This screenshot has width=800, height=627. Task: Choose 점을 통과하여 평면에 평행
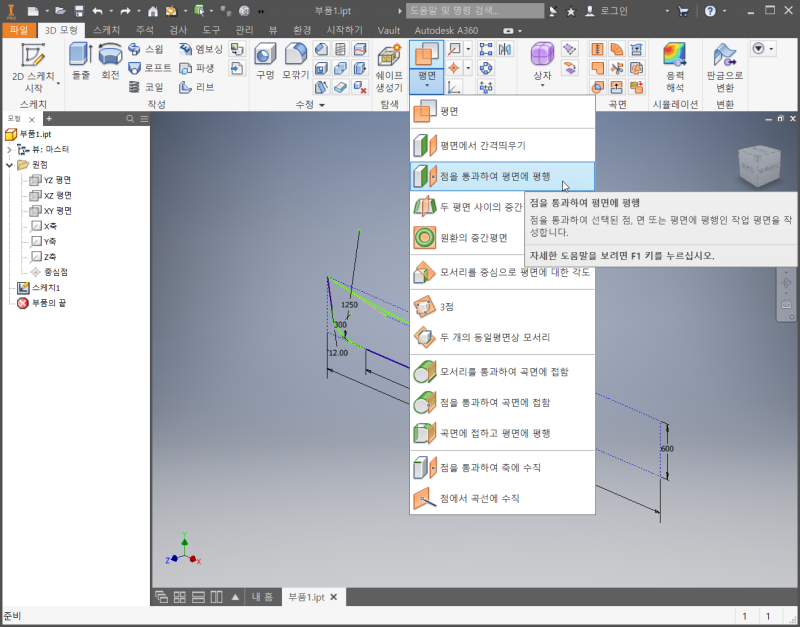click(503, 177)
